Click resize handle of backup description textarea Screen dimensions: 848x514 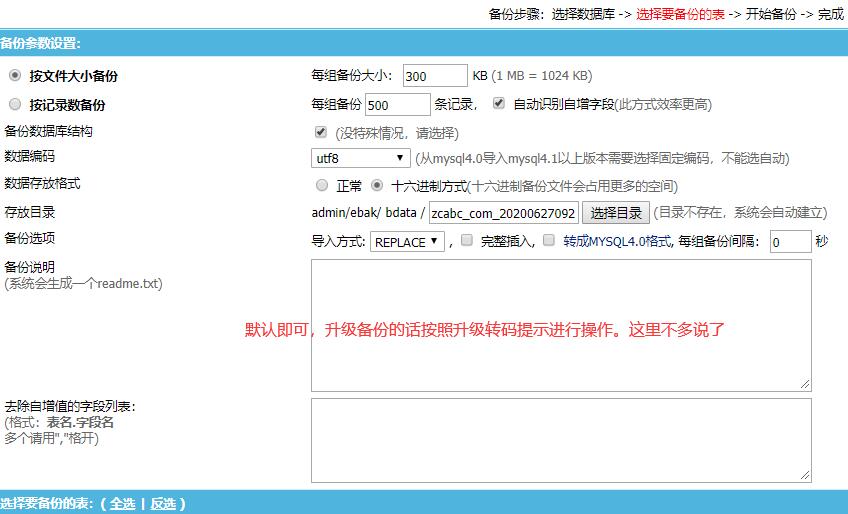[805, 385]
